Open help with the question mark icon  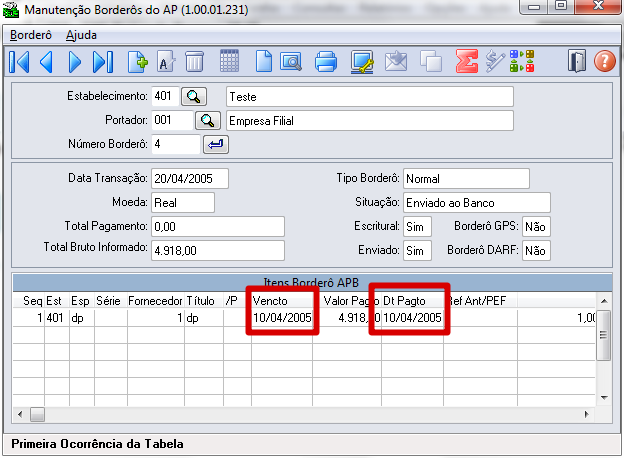click(604, 61)
